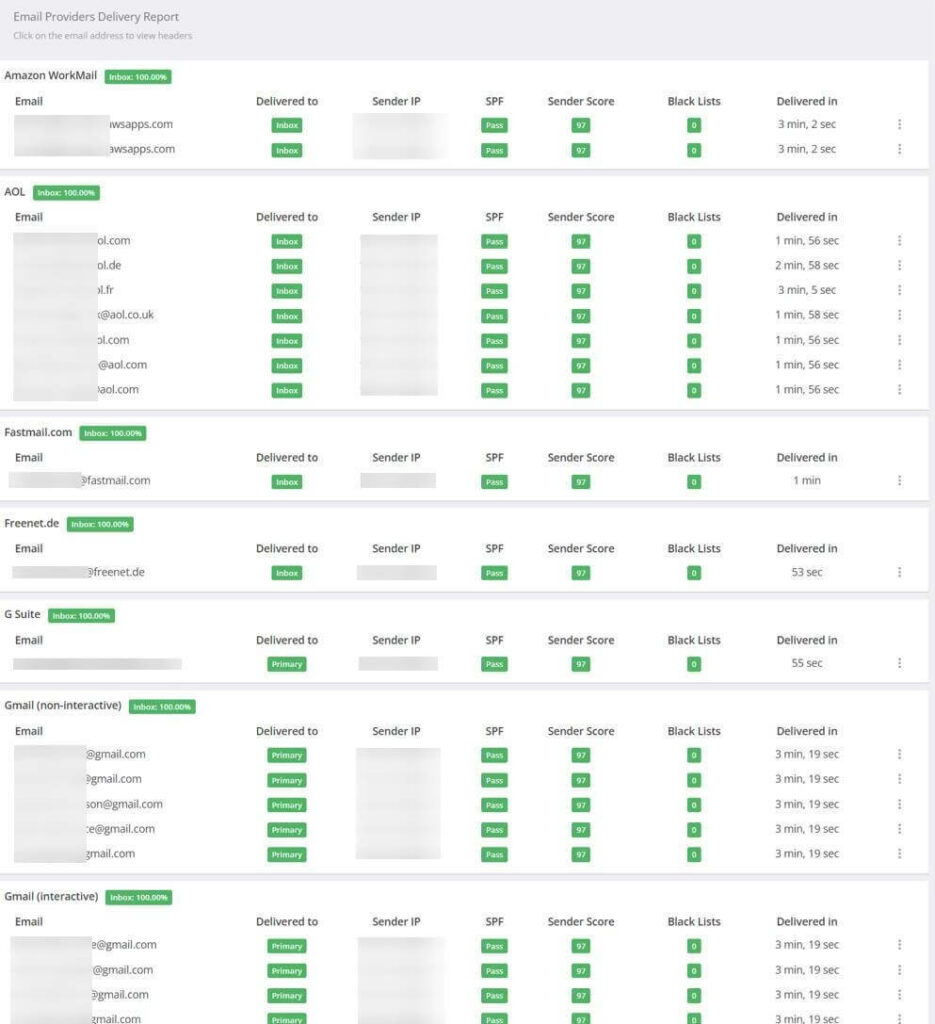The width and height of the screenshot is (935, 1024).
Task: Click the 'Sender Score' column header under Freenet.de
Action: click(581, 549)
